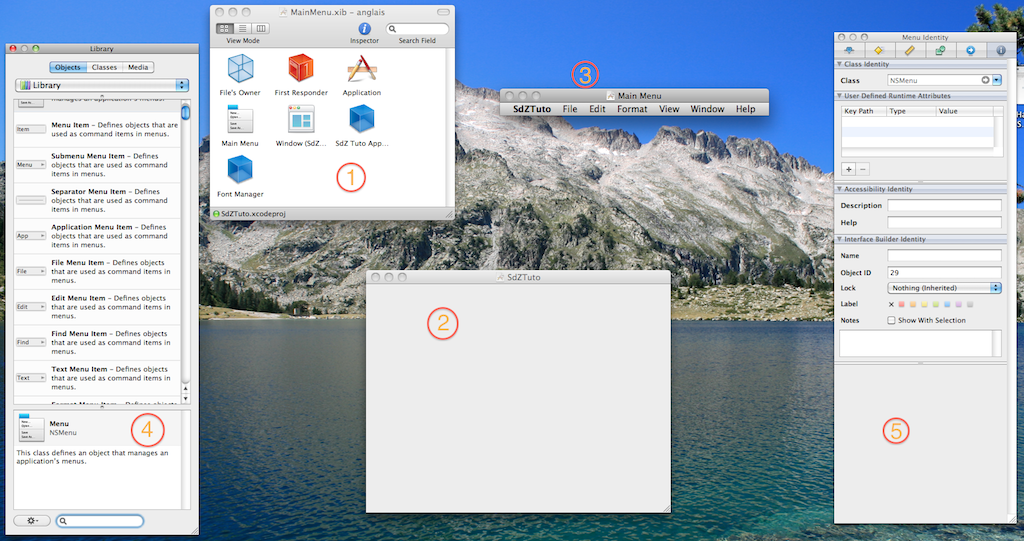This screenshot has height=541, width=1024.
Task: Choose the blue label color
Action: coord(947,304)
